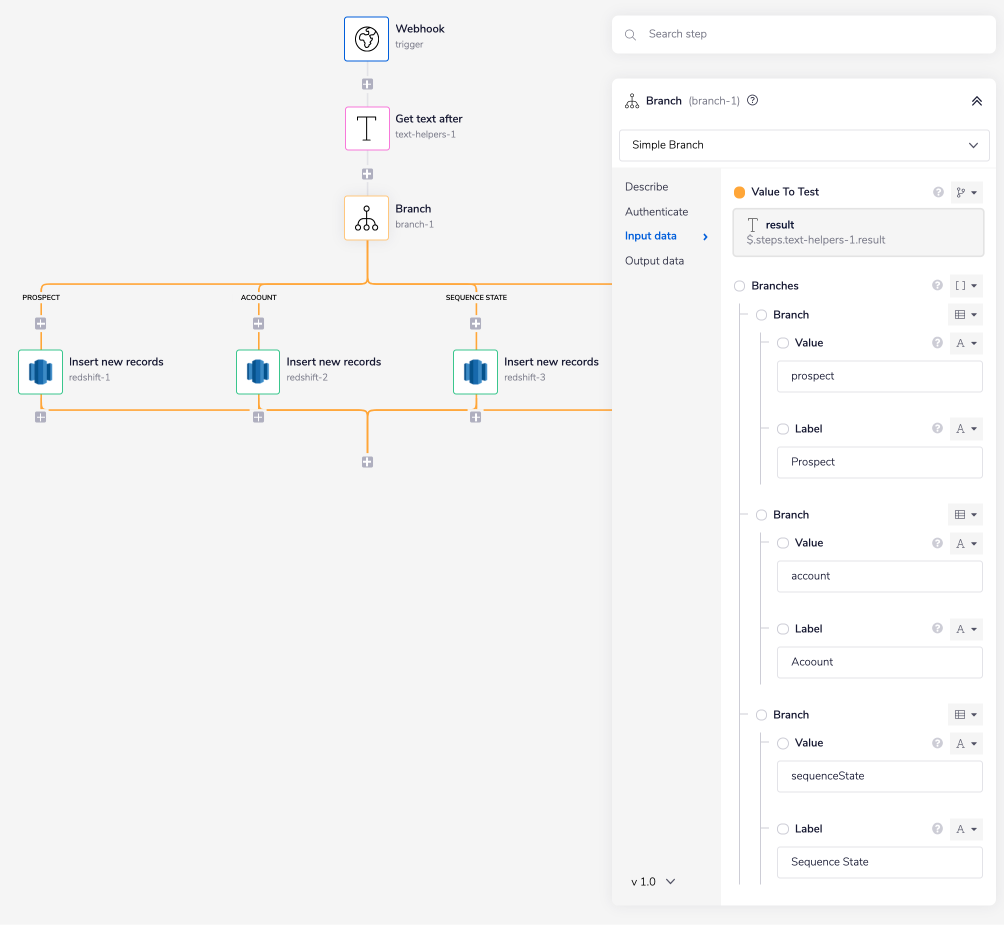Select the radio beside the Acoount Label field

[x=781, y=628]
